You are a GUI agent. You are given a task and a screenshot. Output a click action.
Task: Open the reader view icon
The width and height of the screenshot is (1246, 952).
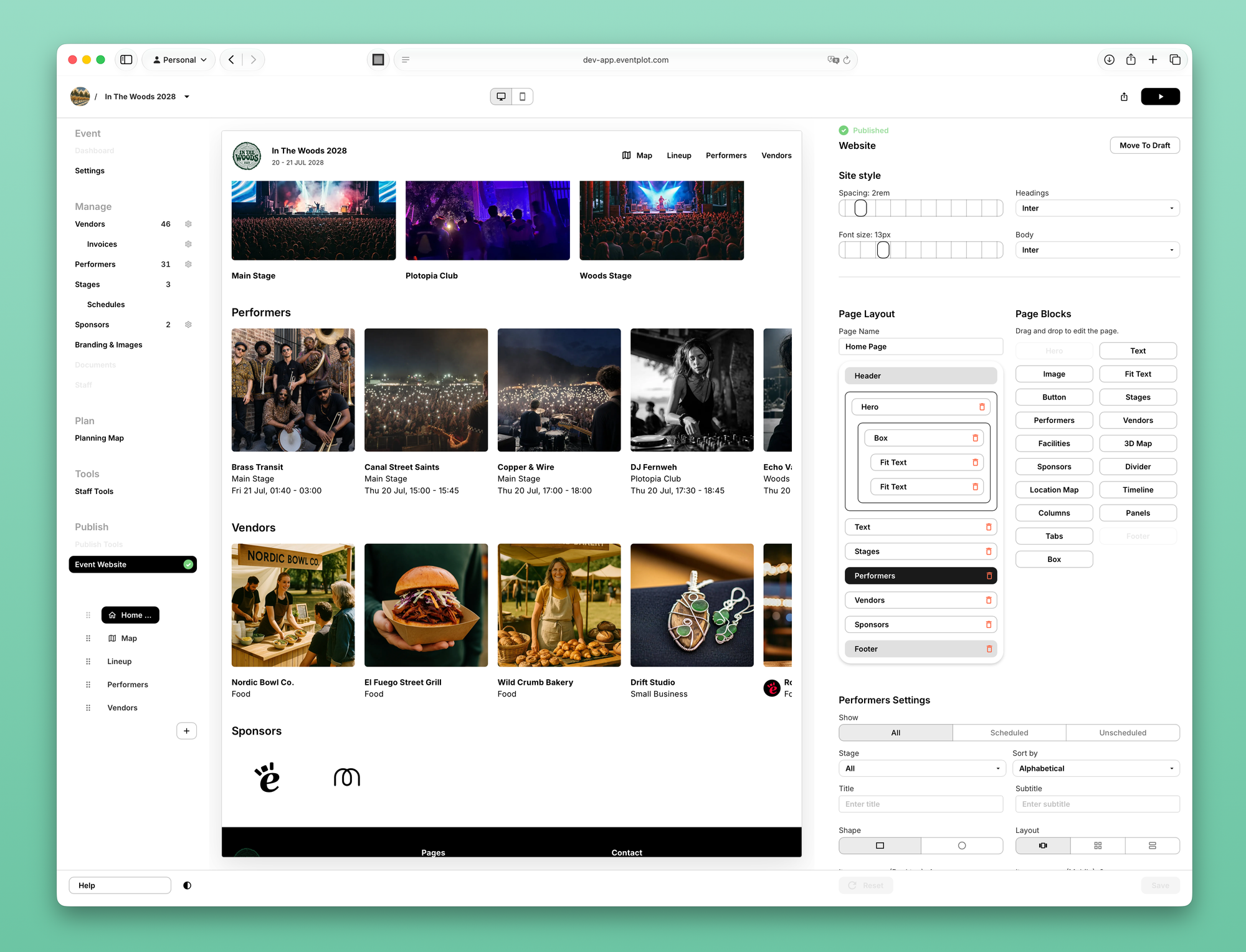pyautogui.click(x=406, y=60)
